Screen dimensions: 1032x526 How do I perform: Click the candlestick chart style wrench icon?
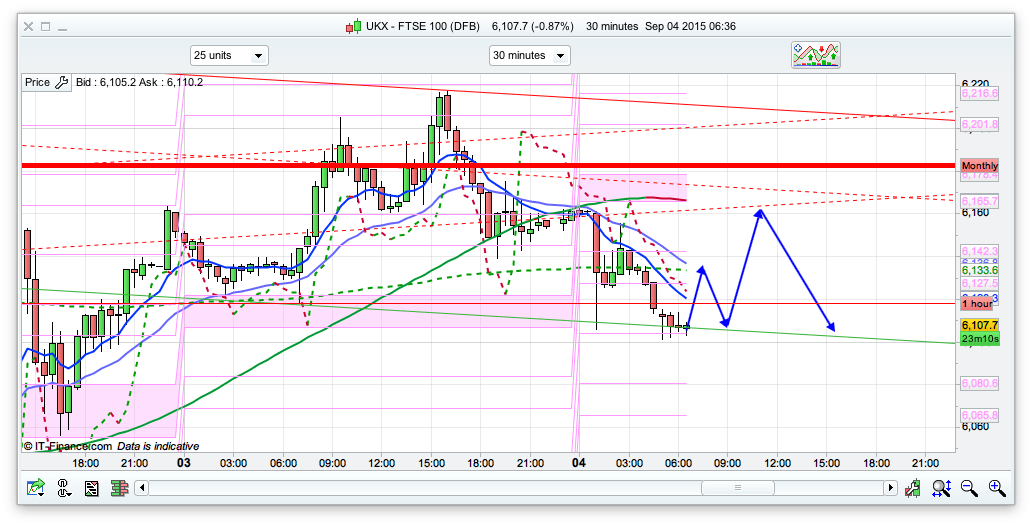coord(913,488)
